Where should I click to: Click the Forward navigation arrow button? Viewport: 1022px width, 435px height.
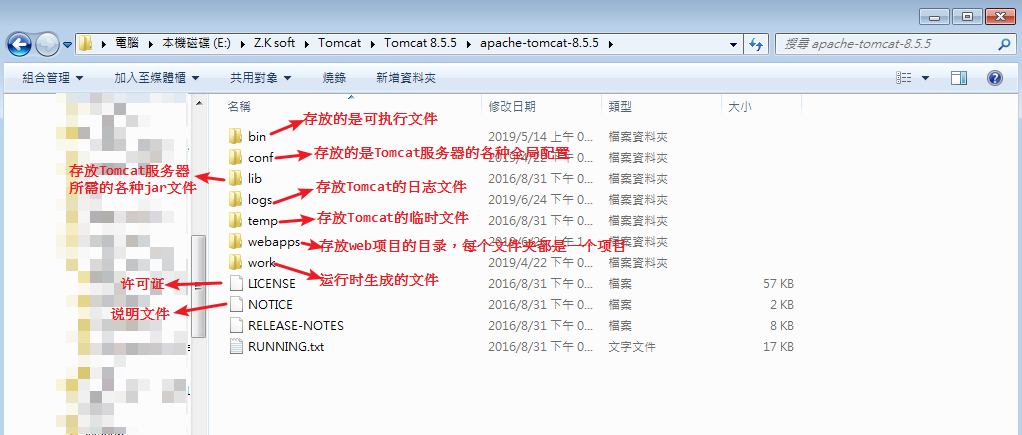click(48, 44)
